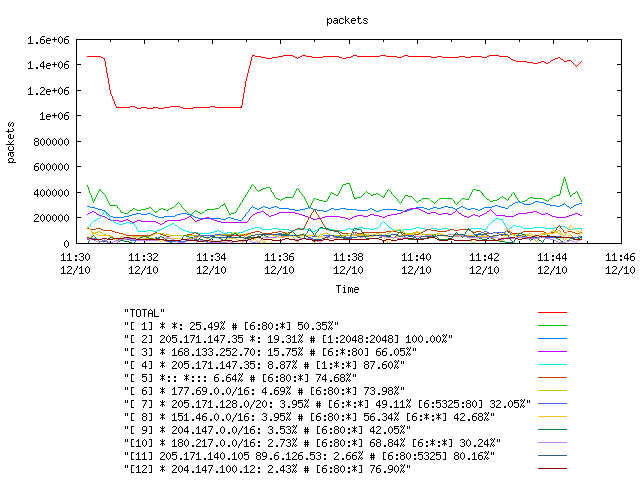The height and width of the screenshot is (480, 640).
Task: Click the 11:42 12/10 time label
Action: pyautogui.click(x=484, y=264)
